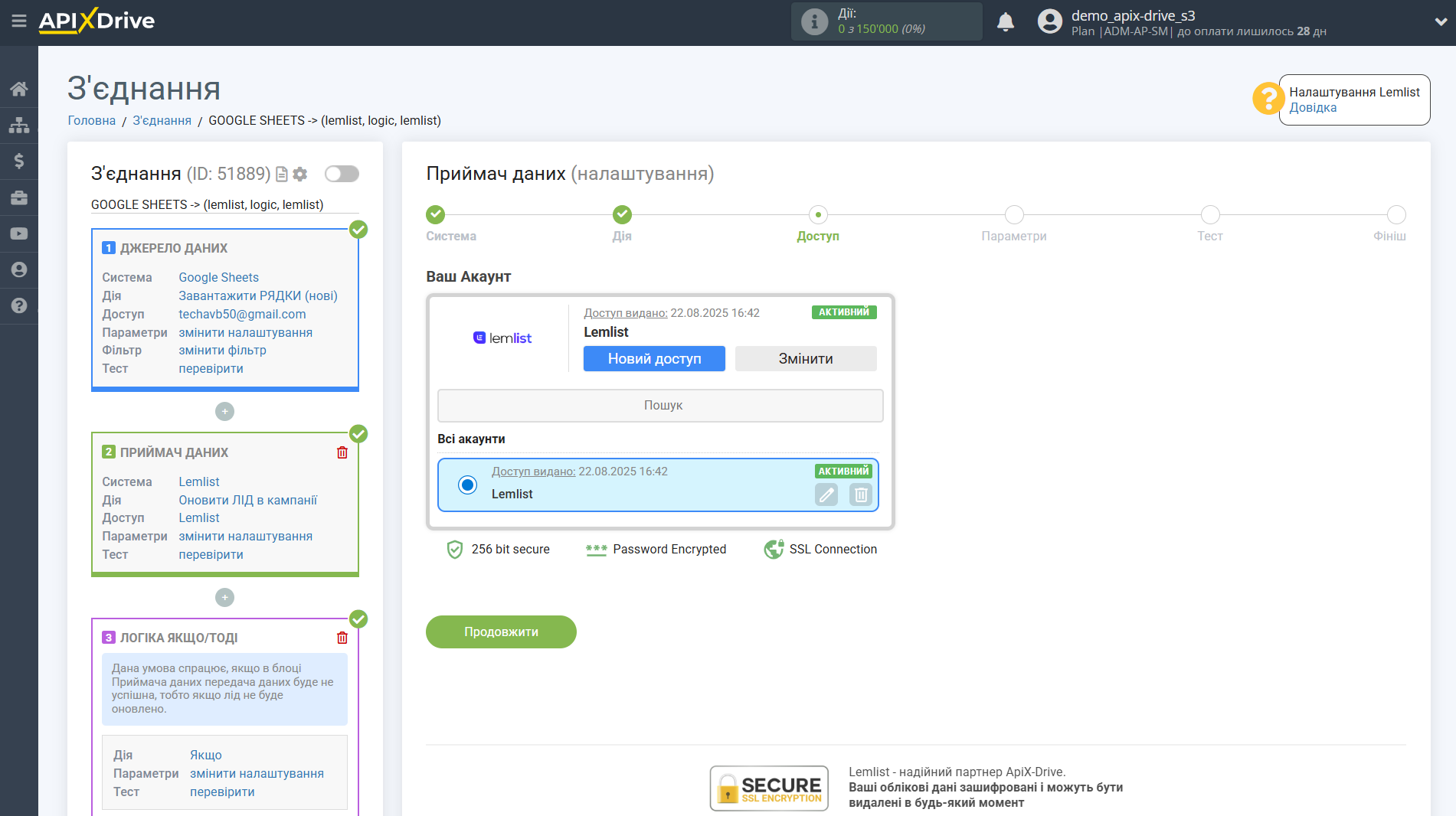Click Якщо action link

click(206, 755)
